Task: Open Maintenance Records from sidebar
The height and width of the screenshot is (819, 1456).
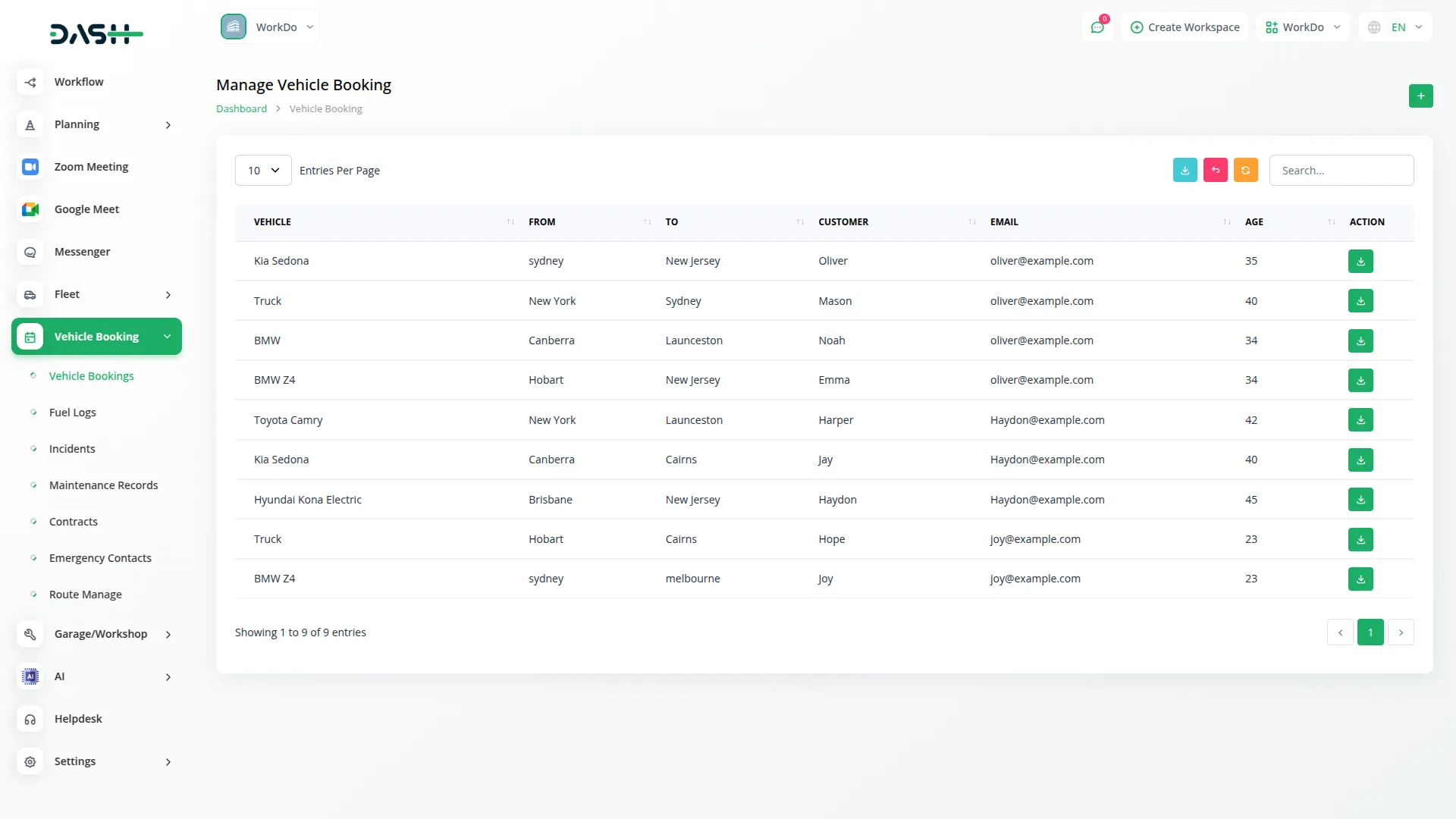Action: click(103, 485)
